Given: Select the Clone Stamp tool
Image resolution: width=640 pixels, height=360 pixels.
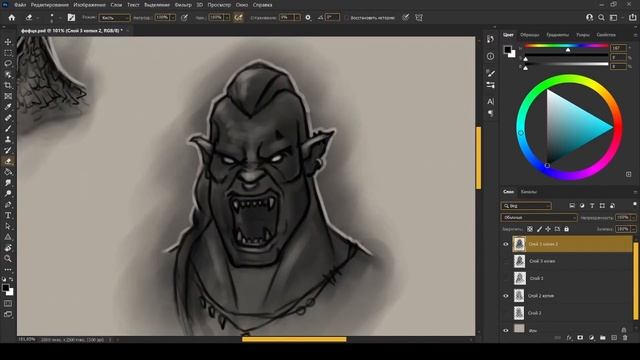Looking at the screenshot, I should 8,139.
